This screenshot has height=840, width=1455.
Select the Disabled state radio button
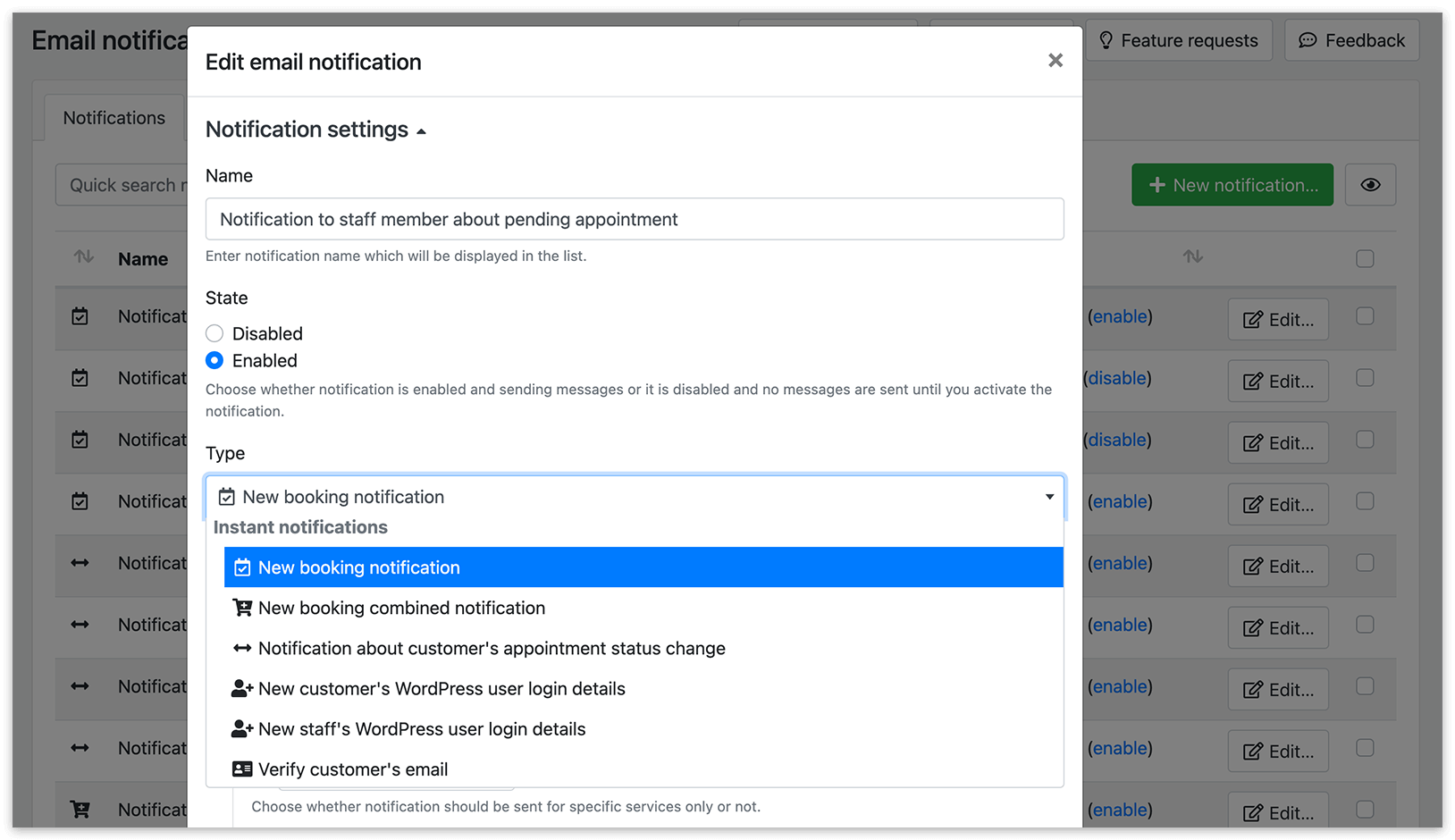point(214,333)
